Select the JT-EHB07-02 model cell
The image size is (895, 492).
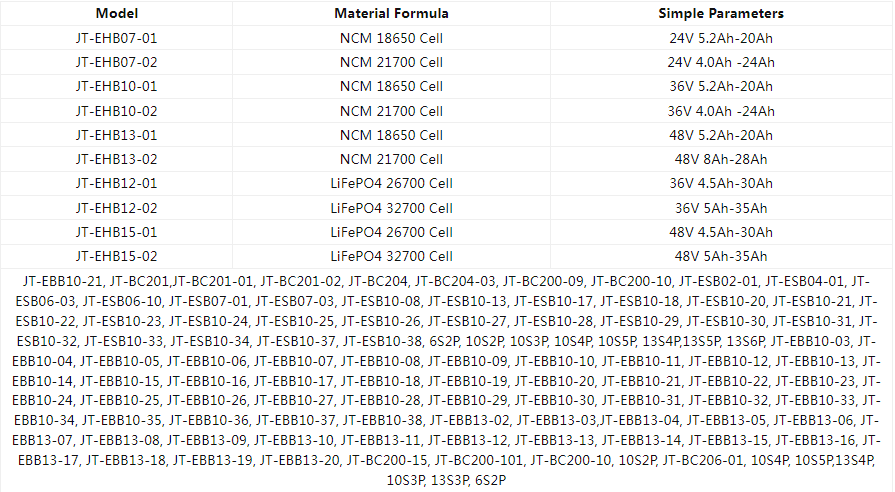[x=116, y=62]
